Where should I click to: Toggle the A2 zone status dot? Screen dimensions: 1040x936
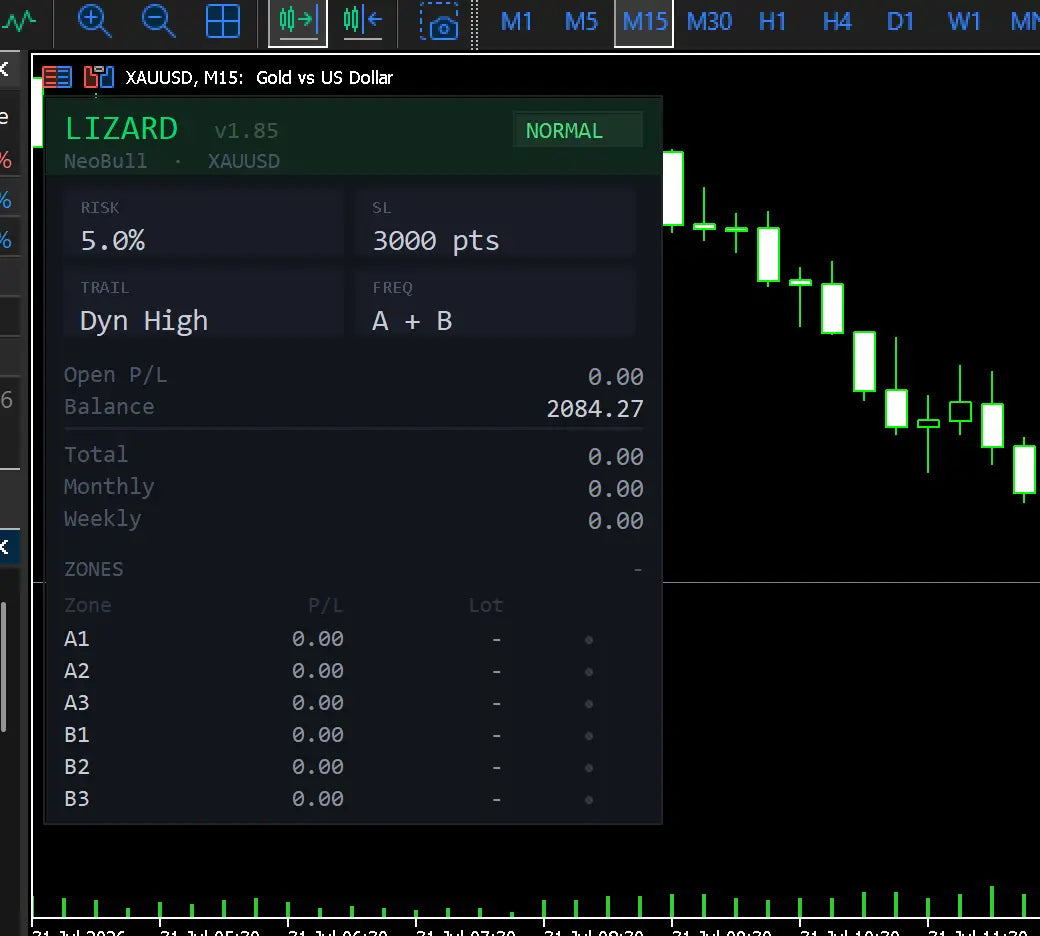tap(588, 672)
